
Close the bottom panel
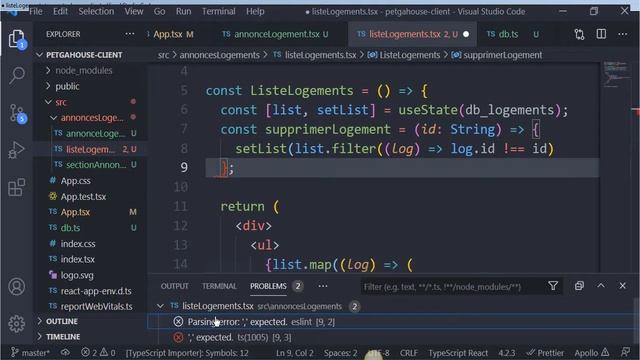click(x=622, y=286)
